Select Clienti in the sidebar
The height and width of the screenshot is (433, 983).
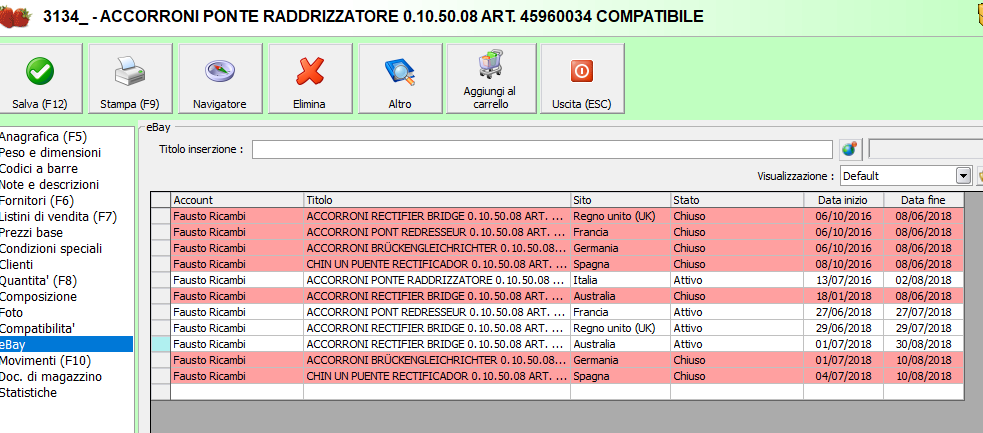[x=17, y=264]
